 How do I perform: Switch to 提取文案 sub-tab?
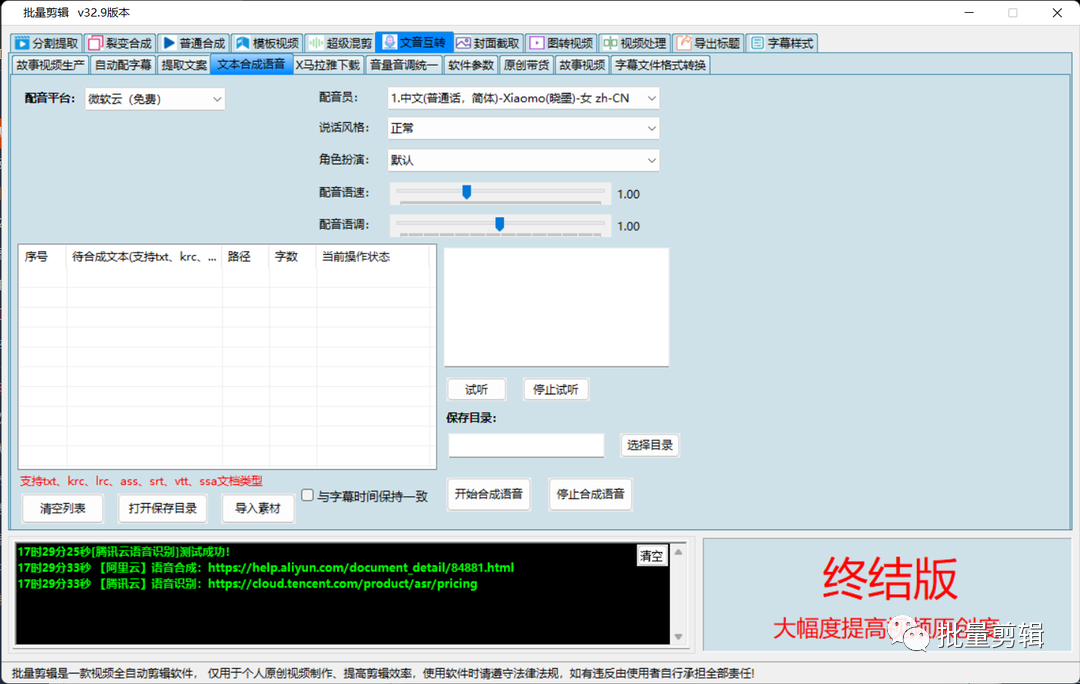pyautogui.click(x=184, y=65)
